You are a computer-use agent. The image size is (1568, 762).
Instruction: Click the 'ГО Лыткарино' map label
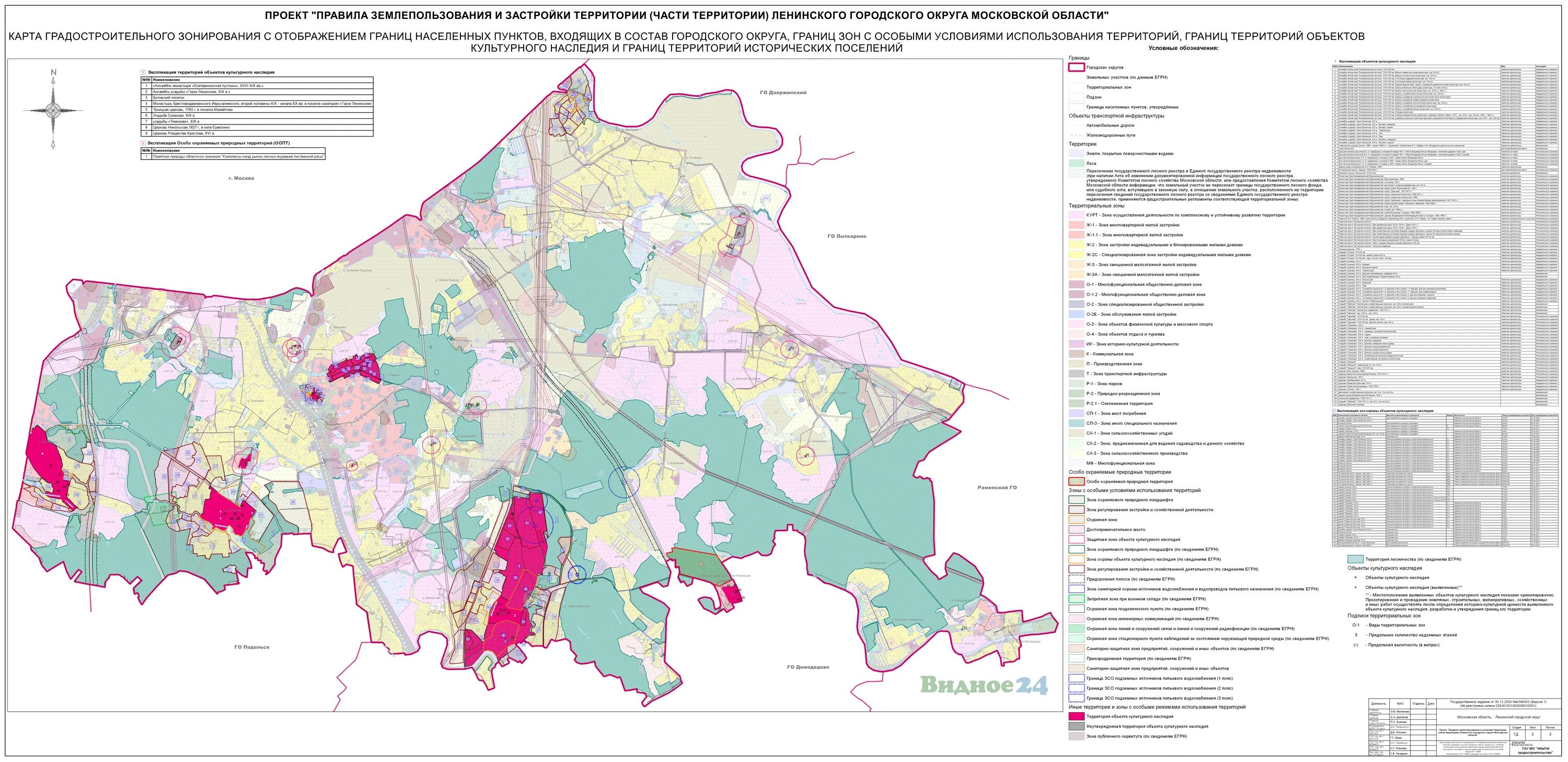tap(847, 236)
